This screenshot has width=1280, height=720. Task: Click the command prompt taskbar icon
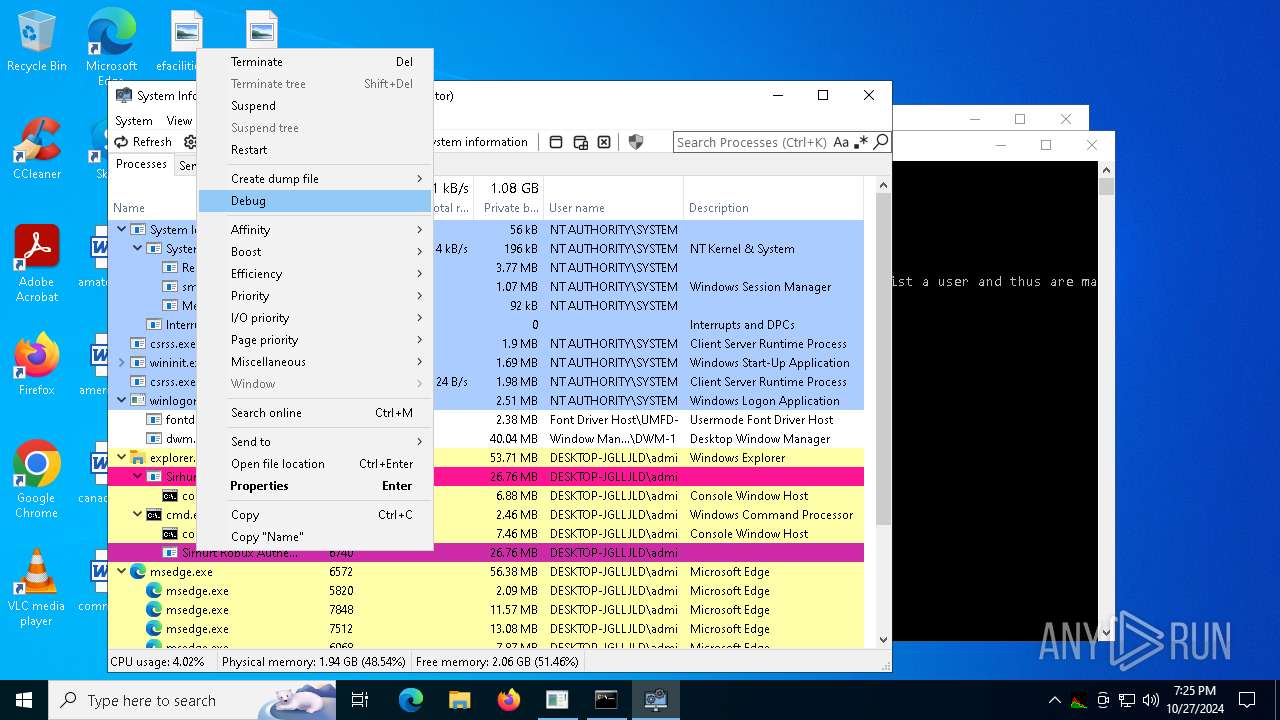coord(606,700)
